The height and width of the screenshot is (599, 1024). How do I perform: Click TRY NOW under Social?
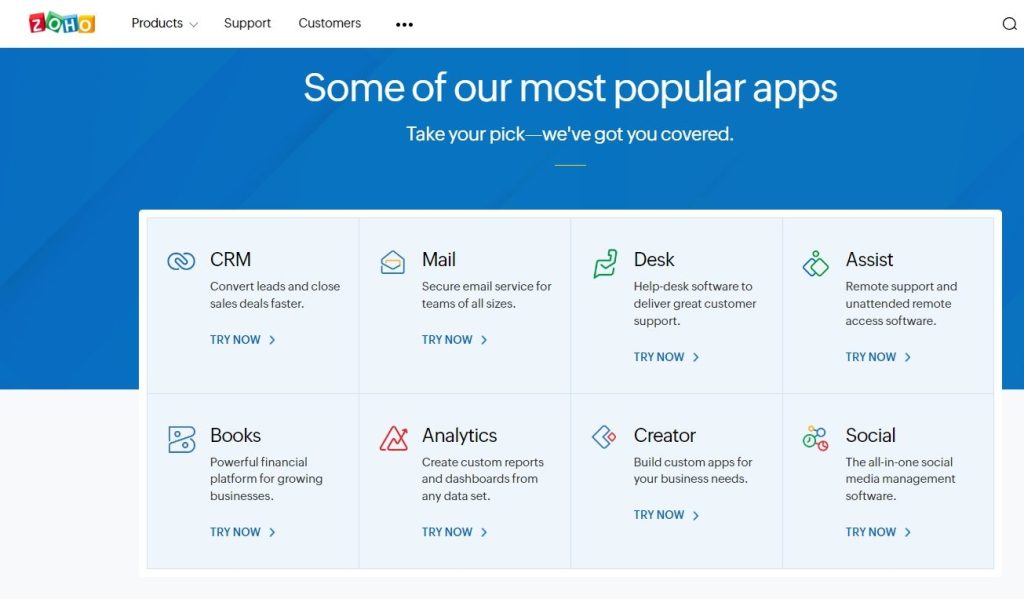pyautogui.click(x=871, y=531)
